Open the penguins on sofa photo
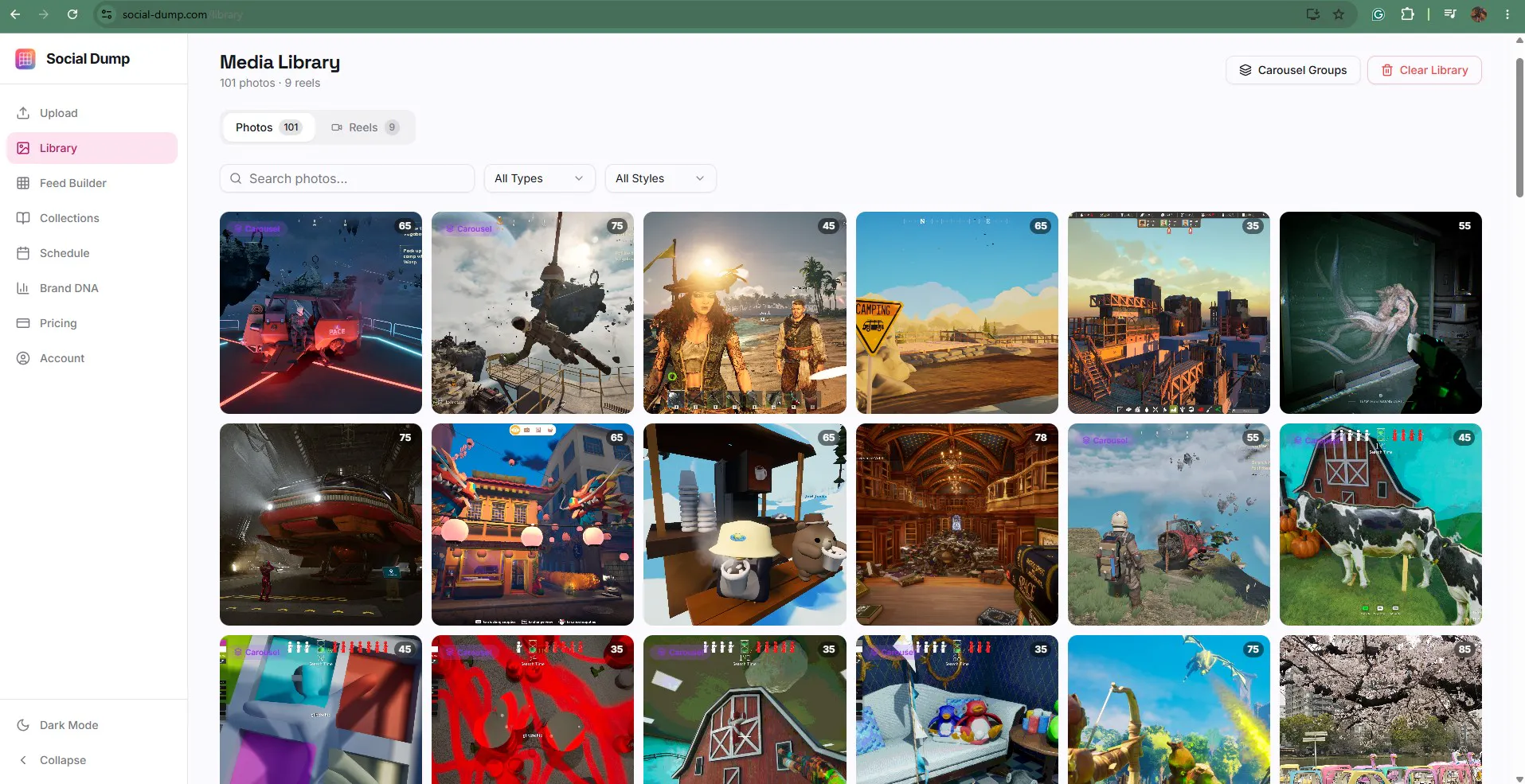This screenshot has width=1525, height=784. click(957, 709)
